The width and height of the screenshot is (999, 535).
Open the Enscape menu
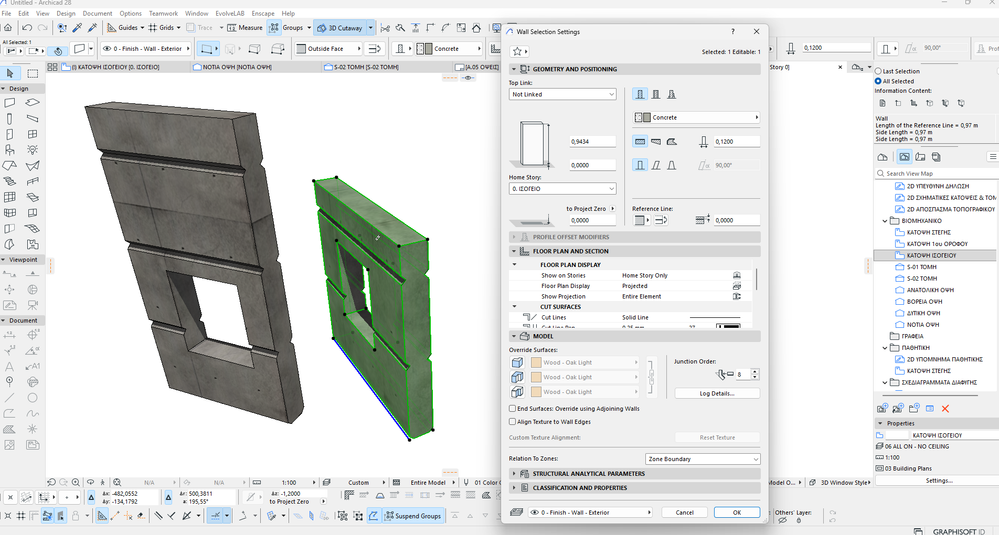point(262,13)
